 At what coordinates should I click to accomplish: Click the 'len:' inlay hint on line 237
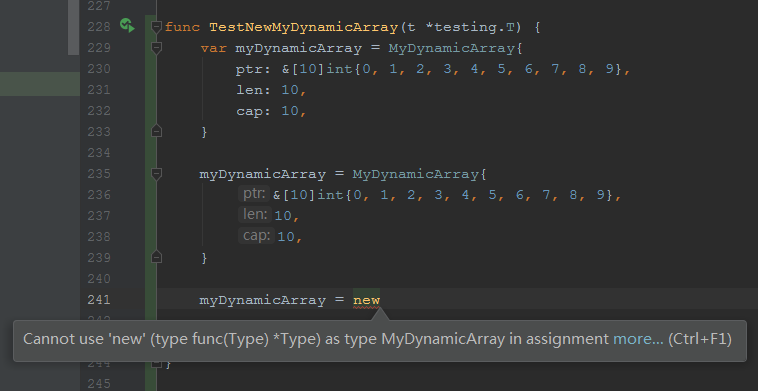[x=255, y=214]
